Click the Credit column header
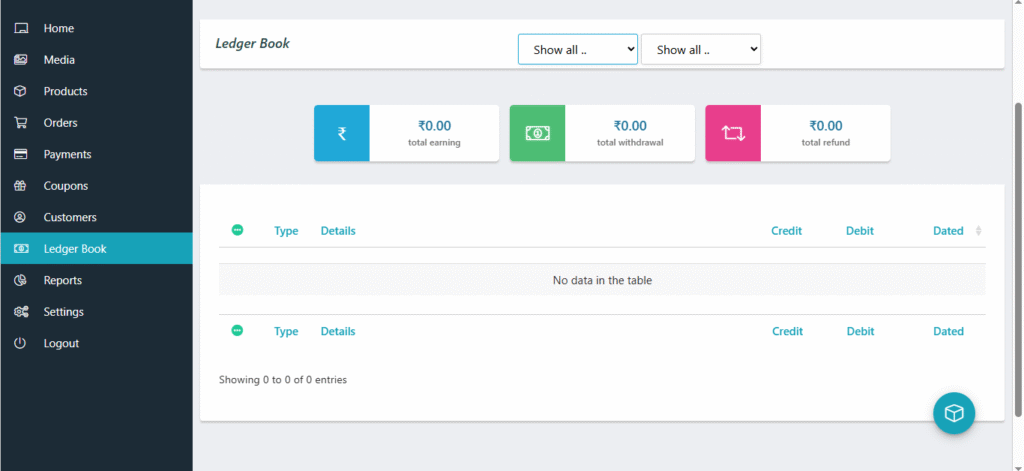Screen dimensions: 1024x471 (x=786, y=231)
